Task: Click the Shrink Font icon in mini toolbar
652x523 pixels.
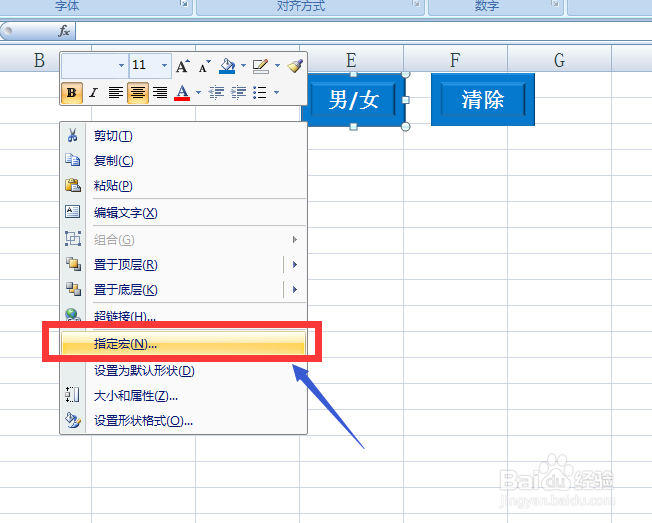Action: tap(204, 66)
